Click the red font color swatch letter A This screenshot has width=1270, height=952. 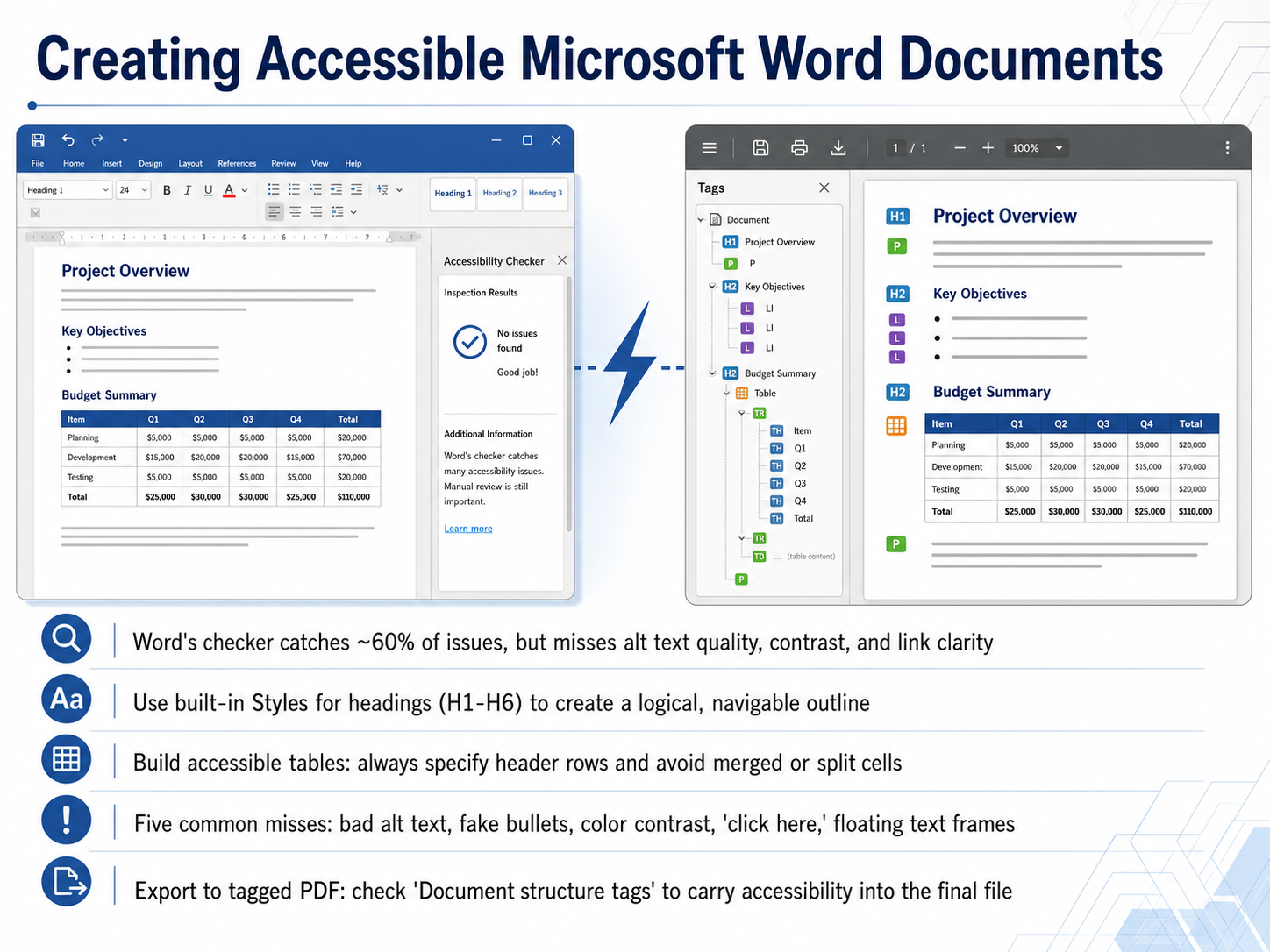[229, 190]
